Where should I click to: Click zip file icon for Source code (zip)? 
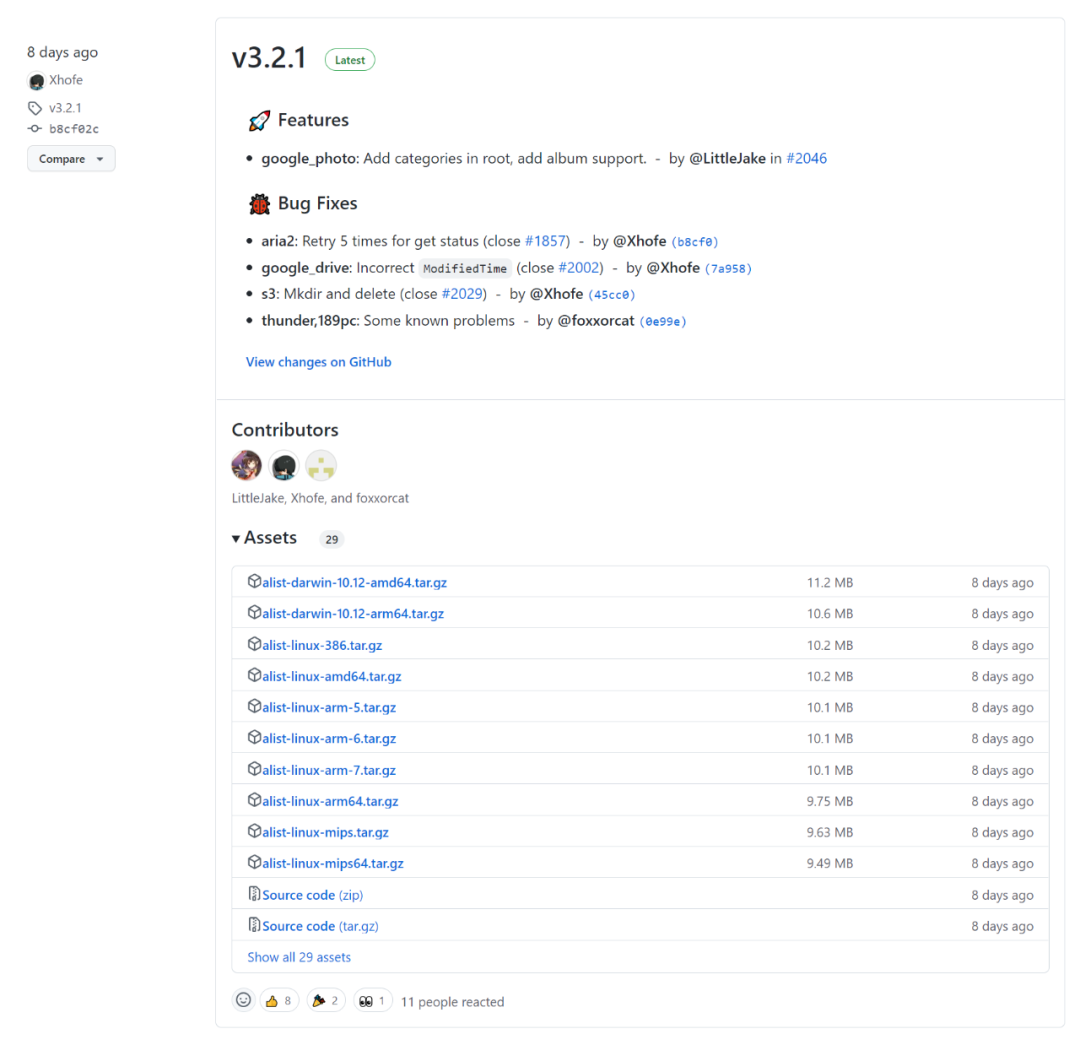[254, 893]
